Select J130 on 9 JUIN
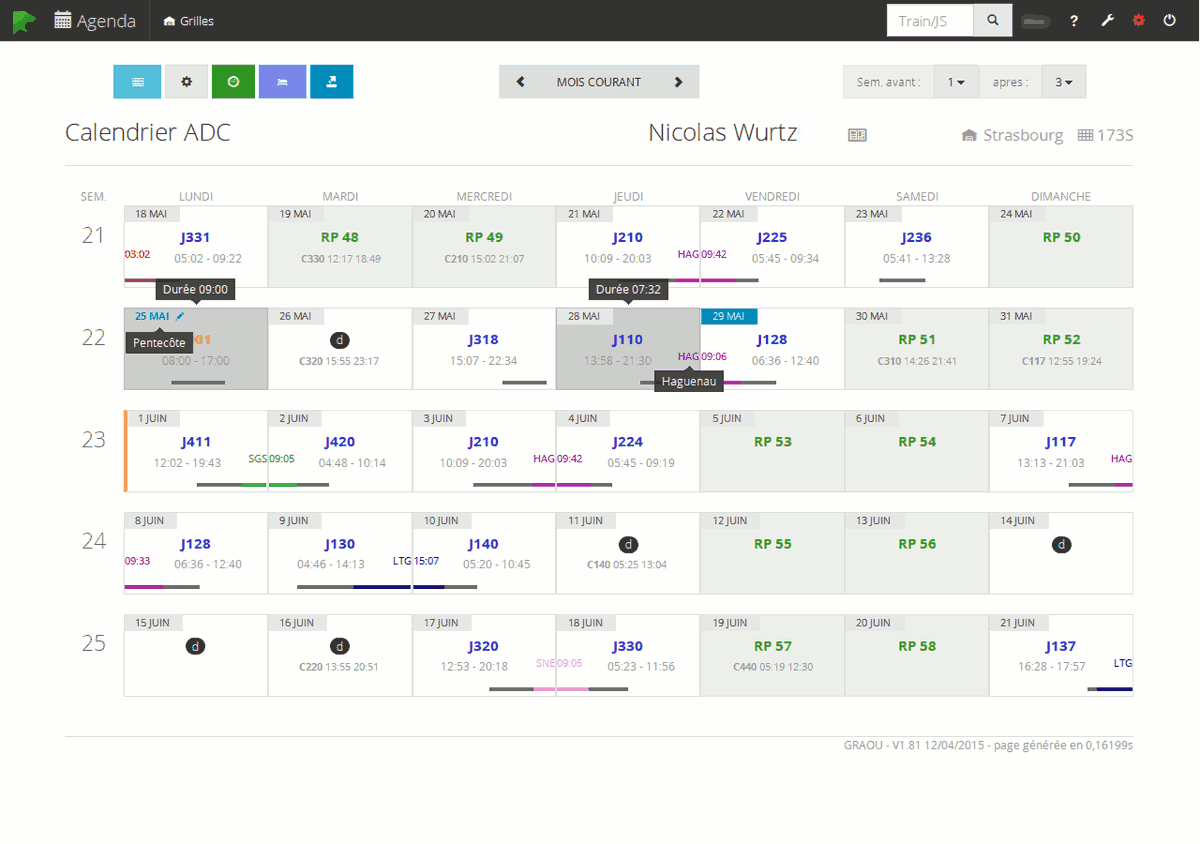This screenshot has width=1200, height=844. 340,544
